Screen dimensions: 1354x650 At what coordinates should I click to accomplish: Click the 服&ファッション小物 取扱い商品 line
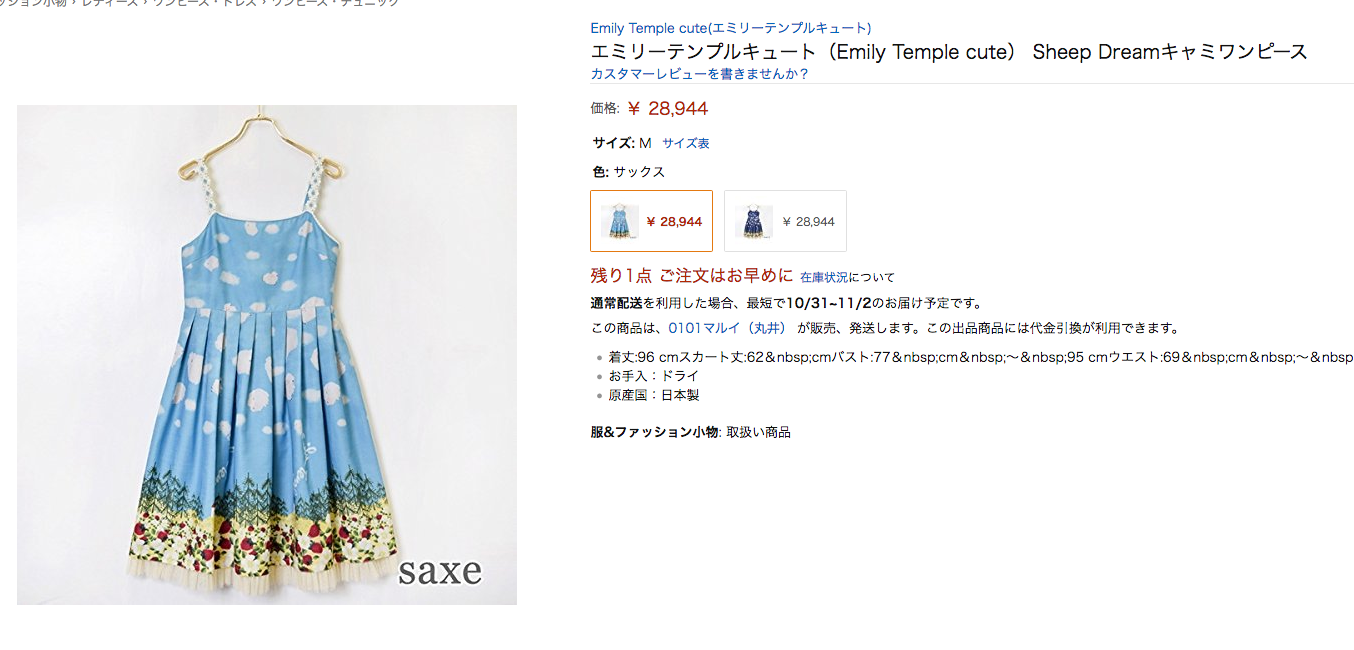(x=690, y=432)
